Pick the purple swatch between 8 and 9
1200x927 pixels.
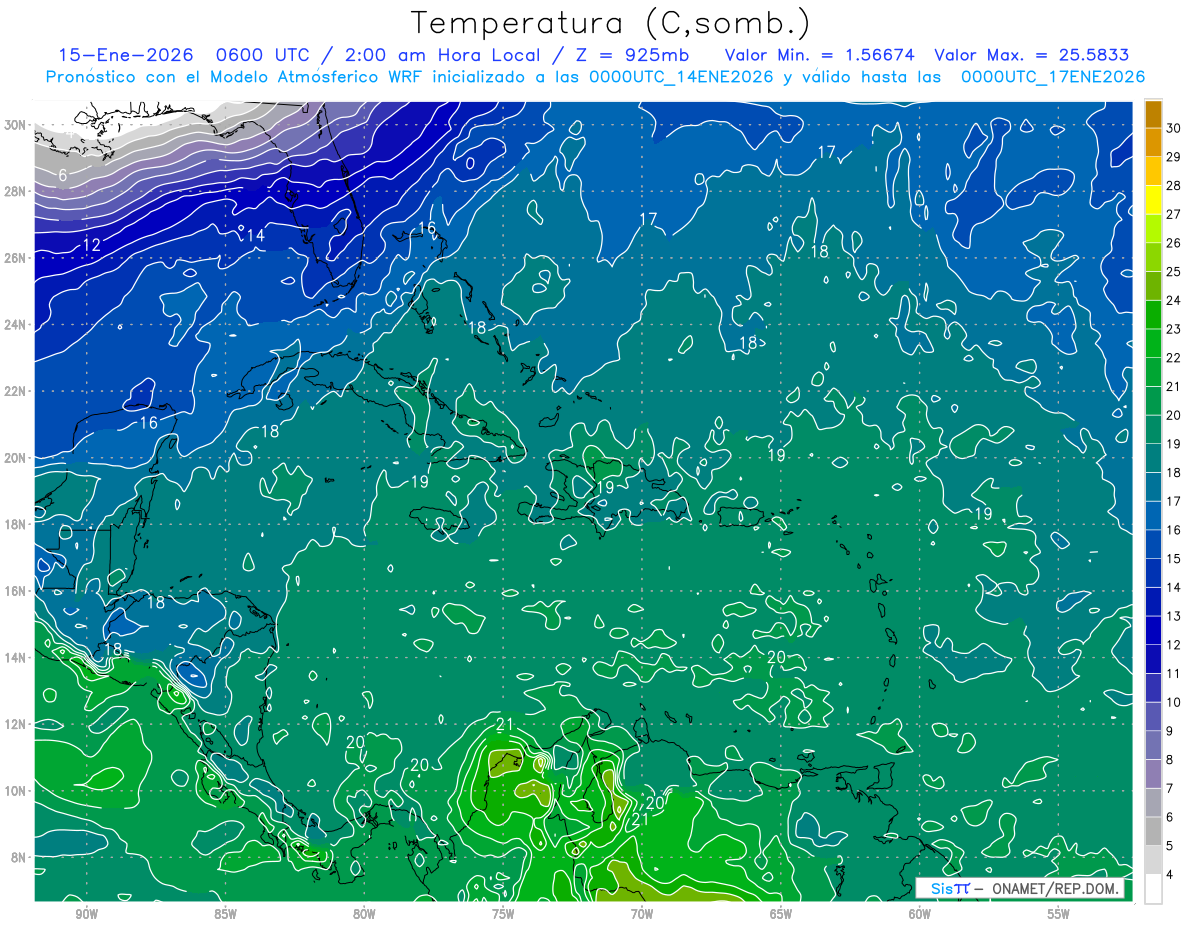1153,746
